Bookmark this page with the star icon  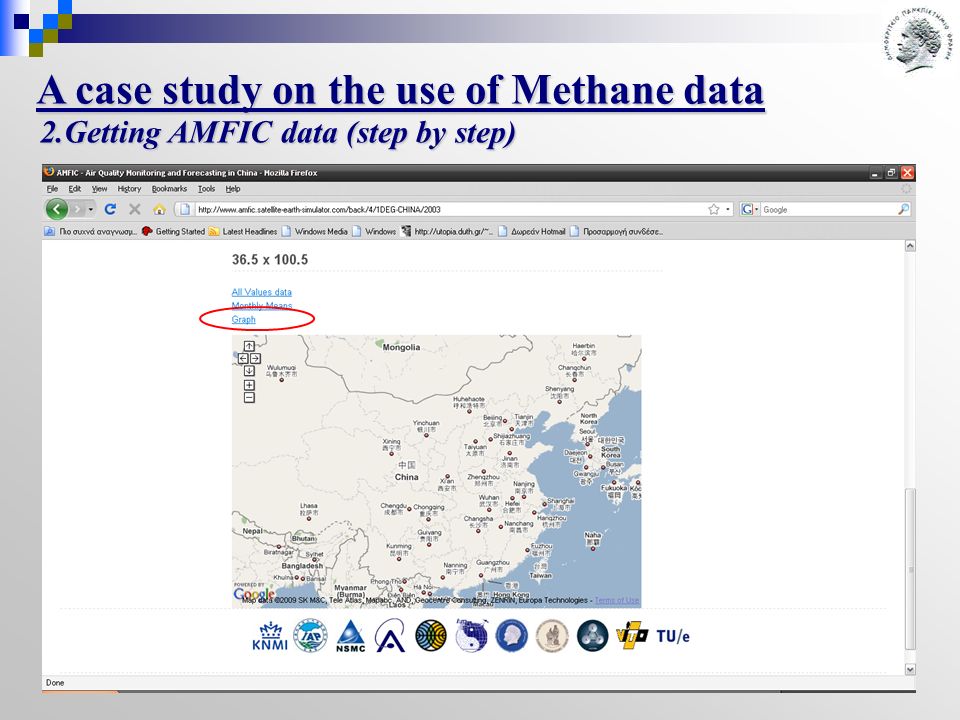click(713, 209)
